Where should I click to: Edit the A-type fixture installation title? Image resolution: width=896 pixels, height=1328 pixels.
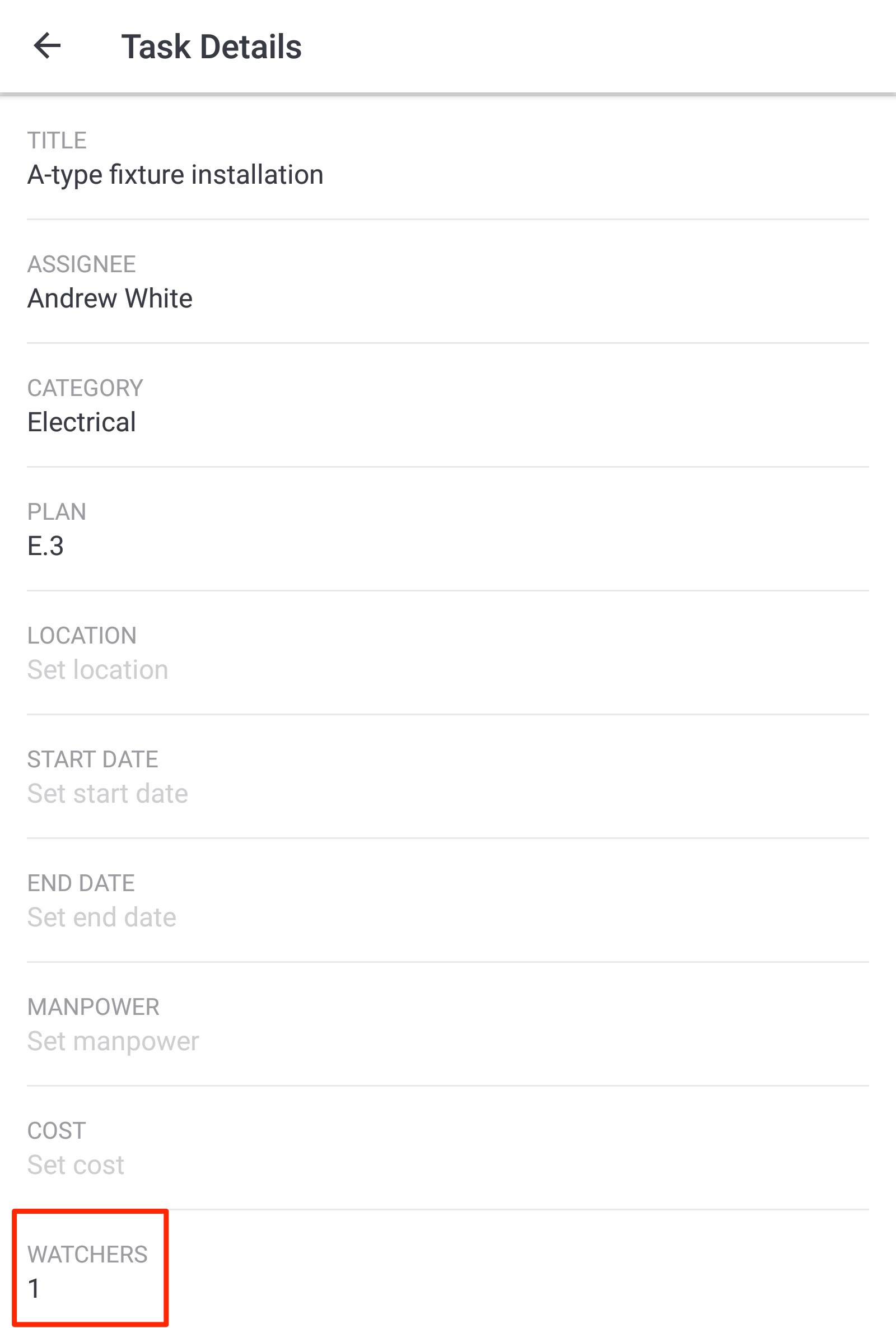[175, 175]
